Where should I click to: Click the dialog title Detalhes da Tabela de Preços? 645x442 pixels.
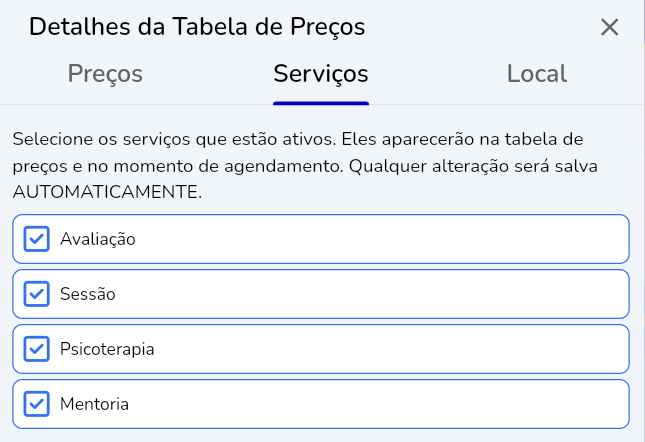tap(197, 28)
